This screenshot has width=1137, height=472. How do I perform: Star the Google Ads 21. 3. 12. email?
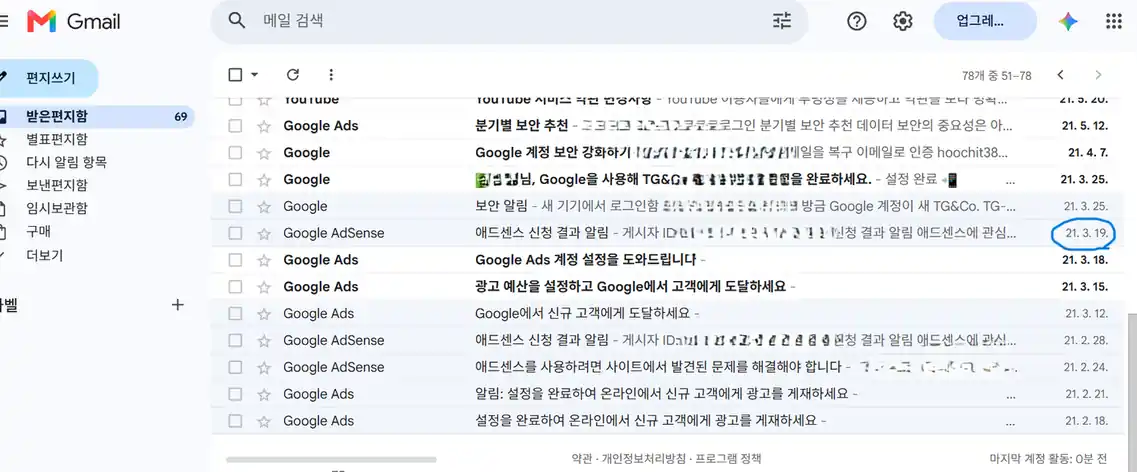click(264, 314)
